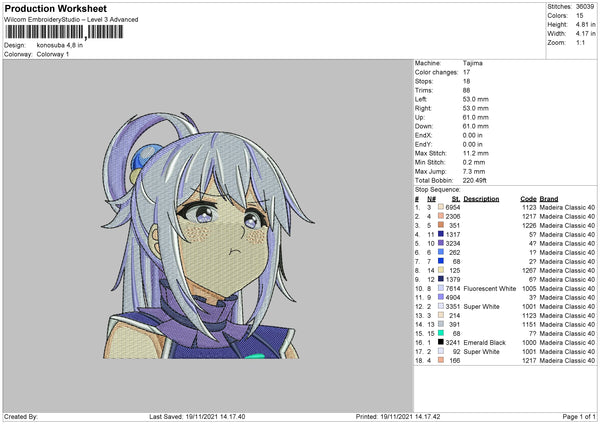
Task: Select the purple swatch beside 3234 stitches
Action: (x=441, y=243)
